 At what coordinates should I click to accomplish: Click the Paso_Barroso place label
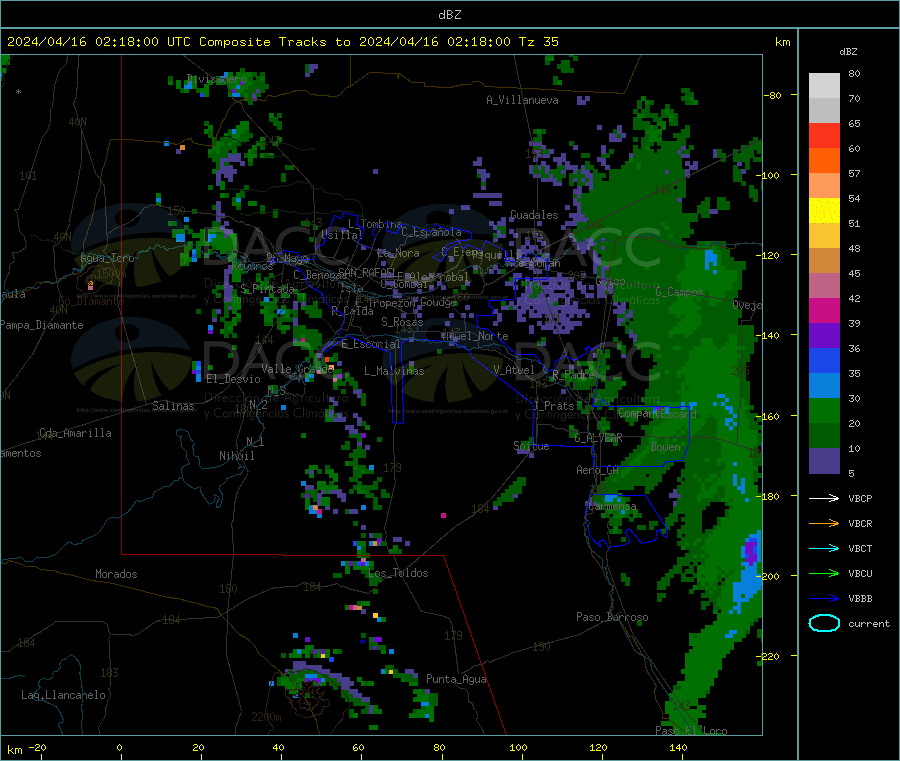(612, 617)
